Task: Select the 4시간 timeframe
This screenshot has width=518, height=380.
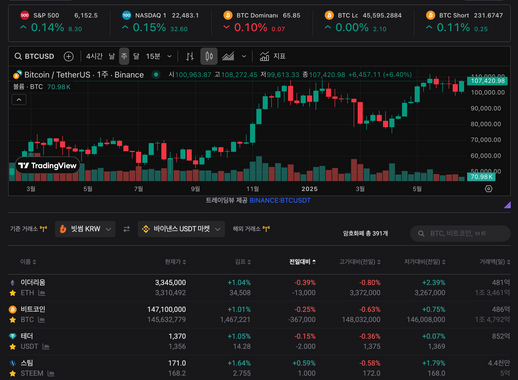Action: click(x=94, y=56)
